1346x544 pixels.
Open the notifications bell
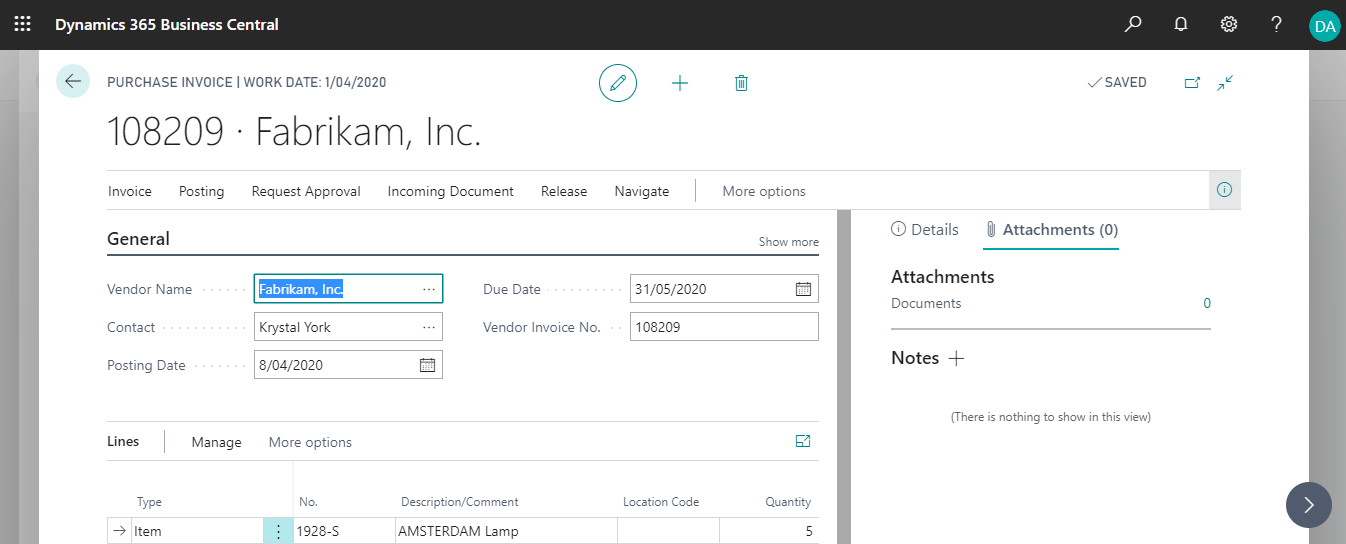pos(1181,25)
